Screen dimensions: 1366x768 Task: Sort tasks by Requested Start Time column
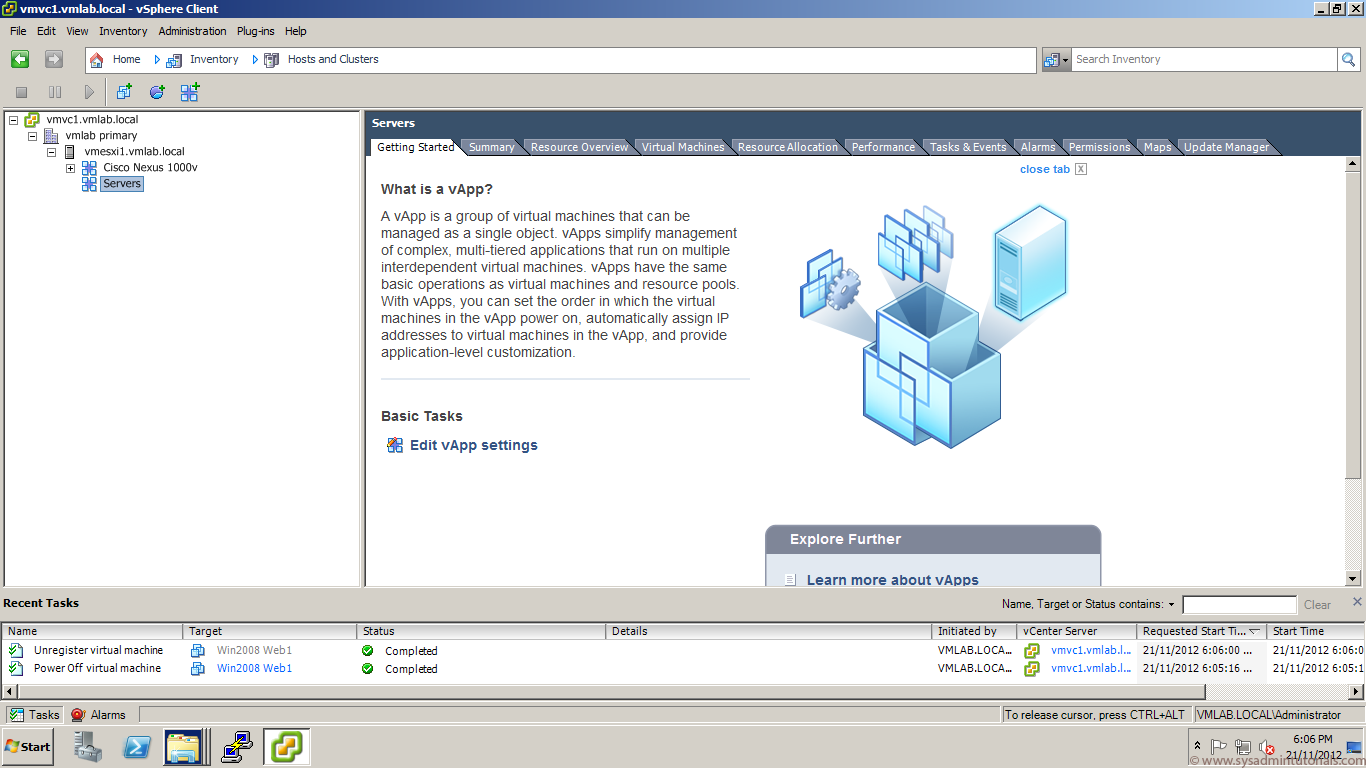[x=1201, y=631]
